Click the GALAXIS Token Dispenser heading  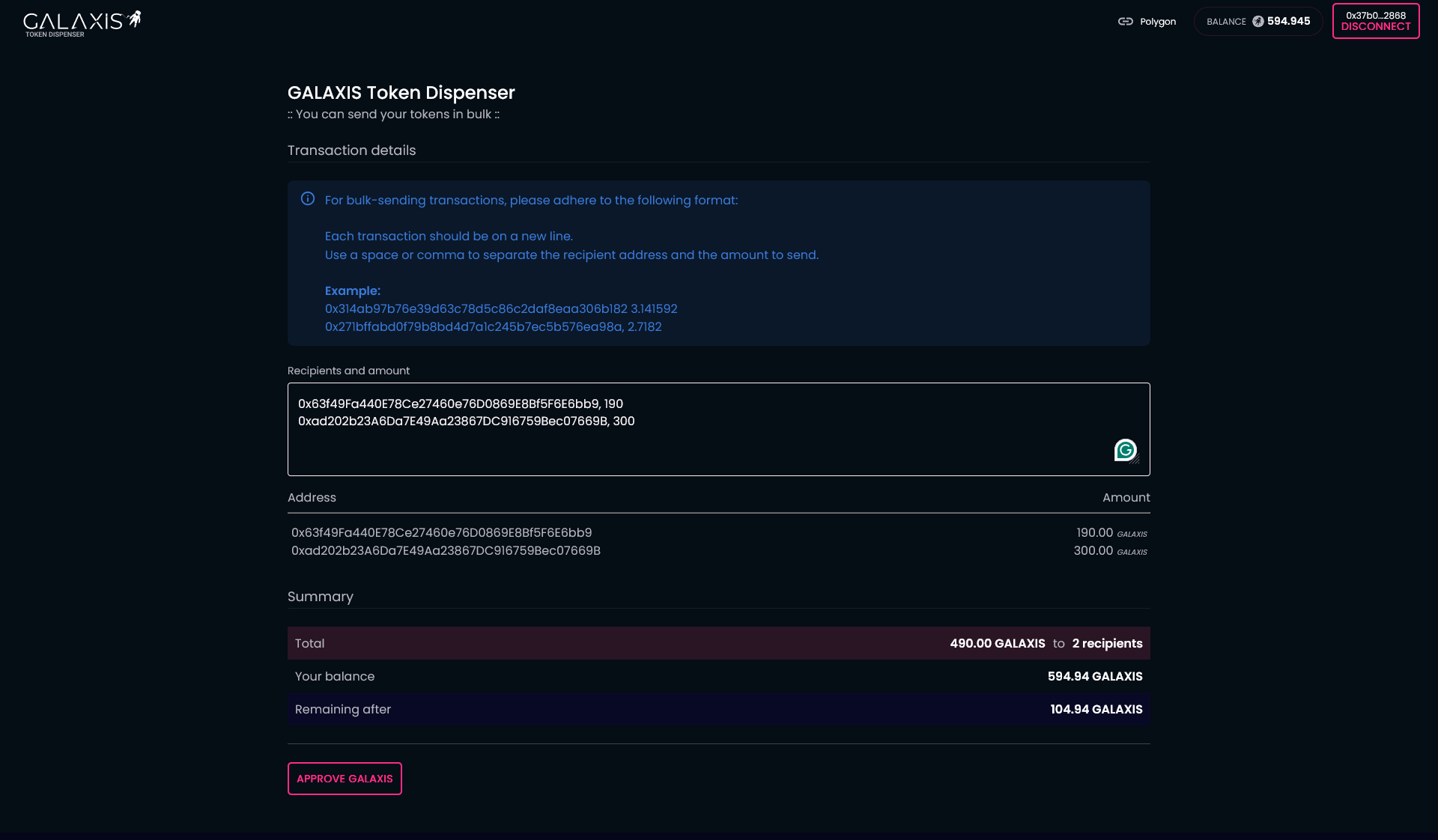pos(401,93)
